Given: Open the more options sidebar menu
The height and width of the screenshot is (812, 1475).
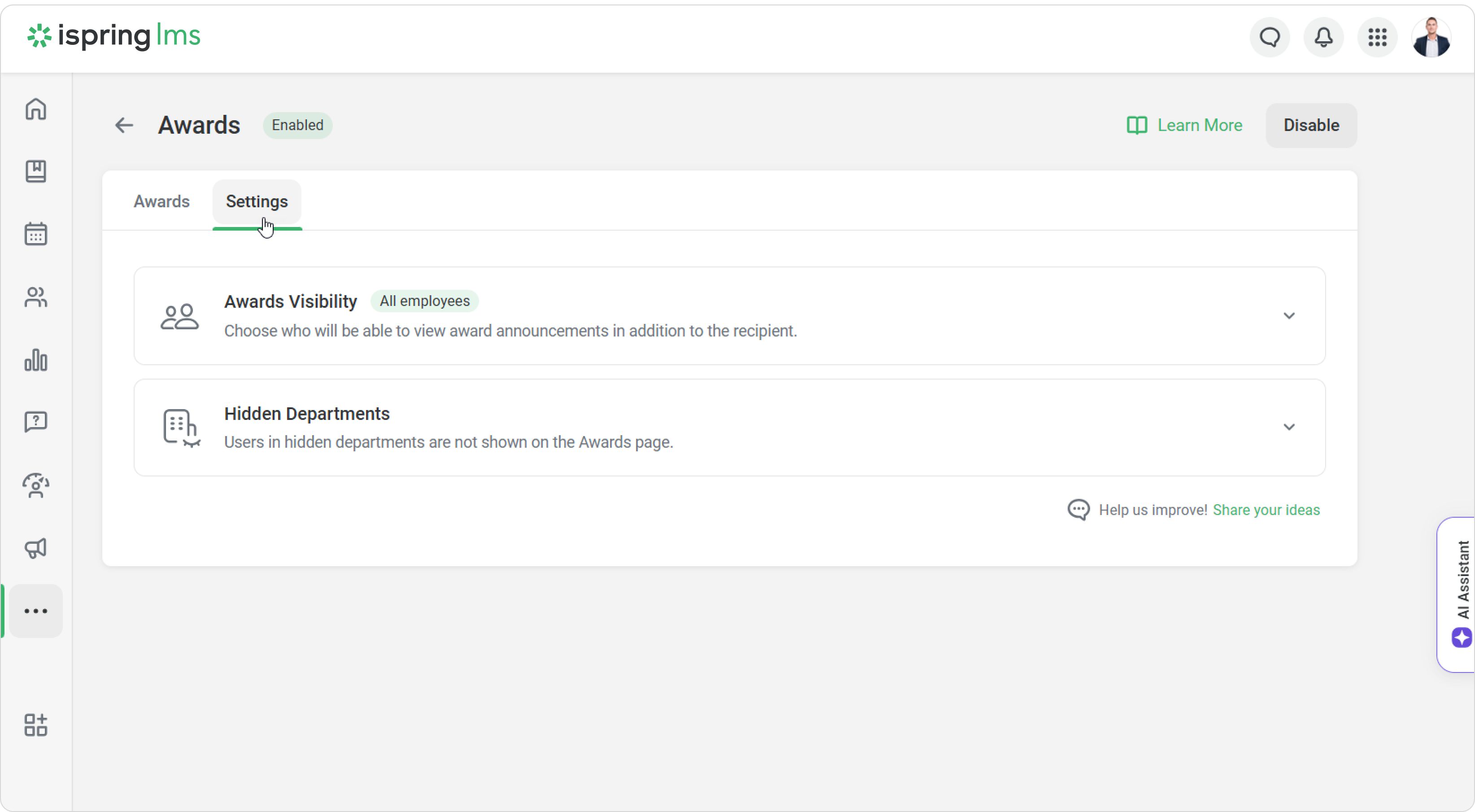Looking at the screenshot, I should click(35, 611).
